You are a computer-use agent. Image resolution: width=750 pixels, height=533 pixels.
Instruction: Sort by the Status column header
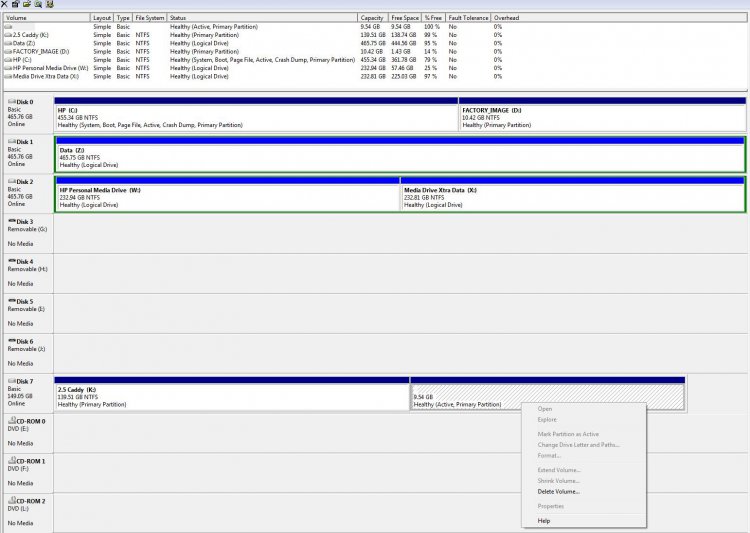click(262, 18)
